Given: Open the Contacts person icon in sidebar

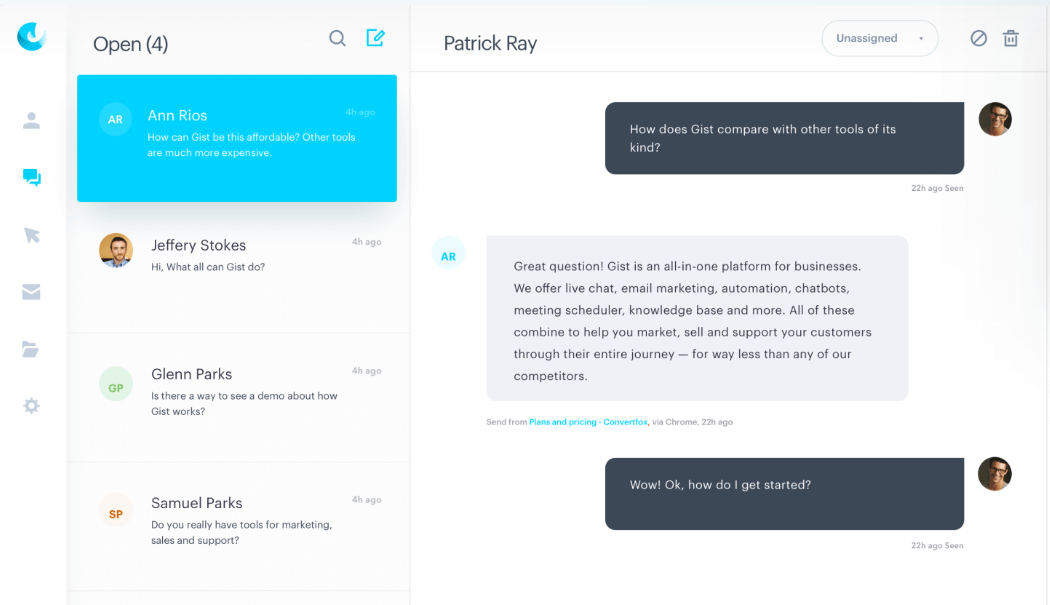Looking at the screenshot, I should pyautogui.click(x=32, y=121).
